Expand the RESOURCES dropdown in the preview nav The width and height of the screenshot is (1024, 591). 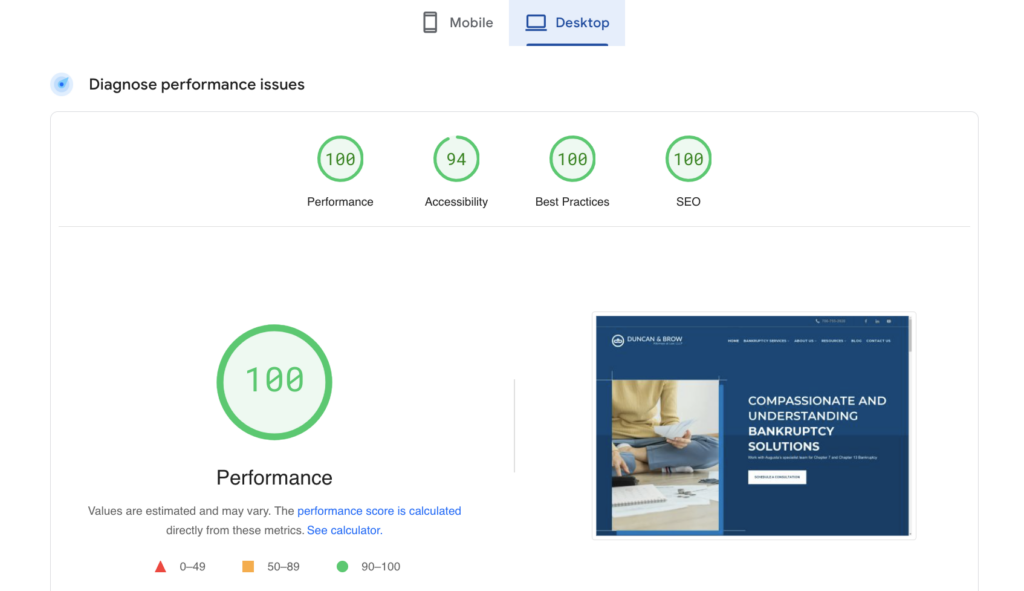click(833, 341)
